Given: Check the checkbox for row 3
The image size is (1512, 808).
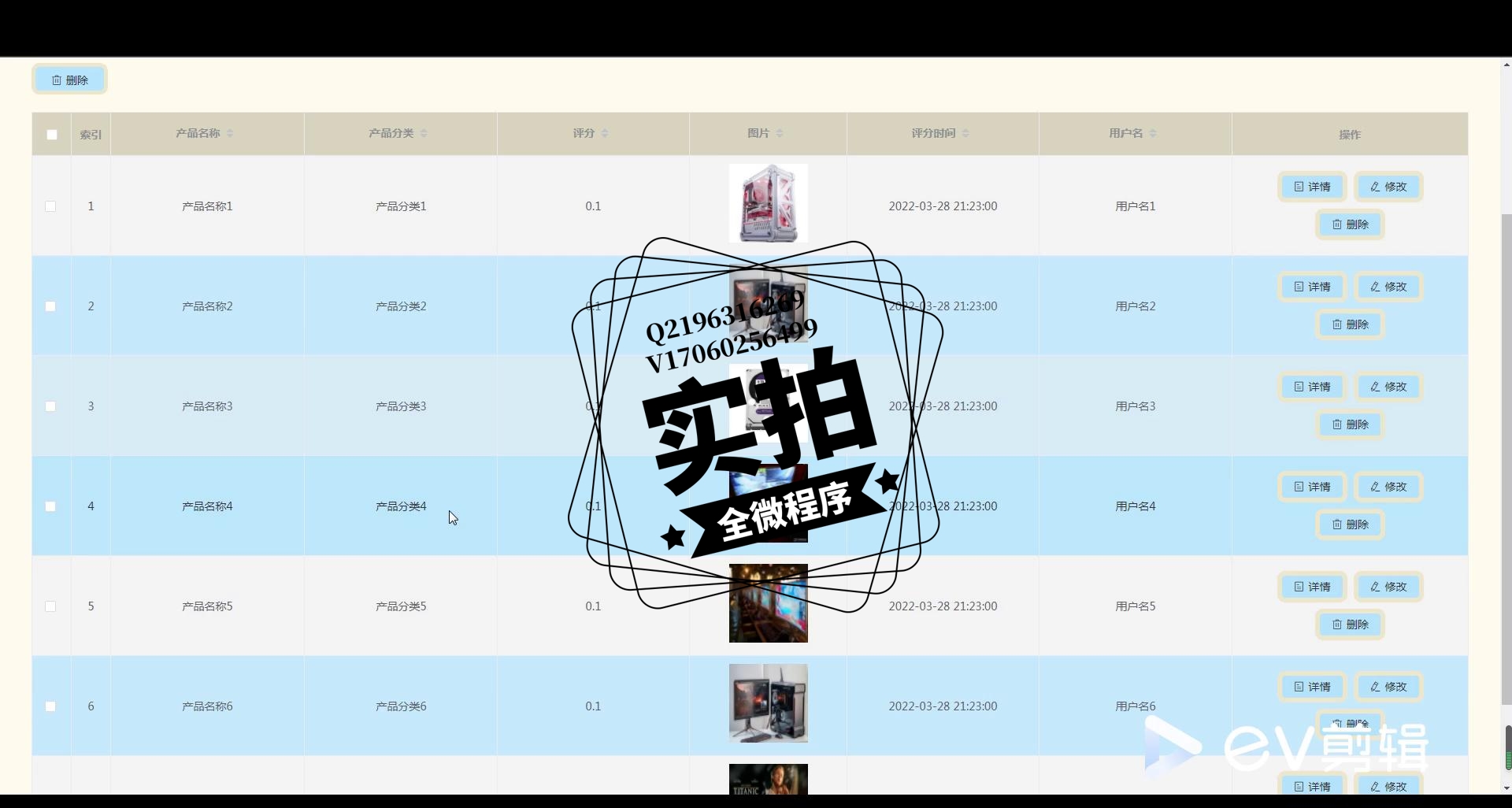Looking at the screenshot, I should 50,406.
